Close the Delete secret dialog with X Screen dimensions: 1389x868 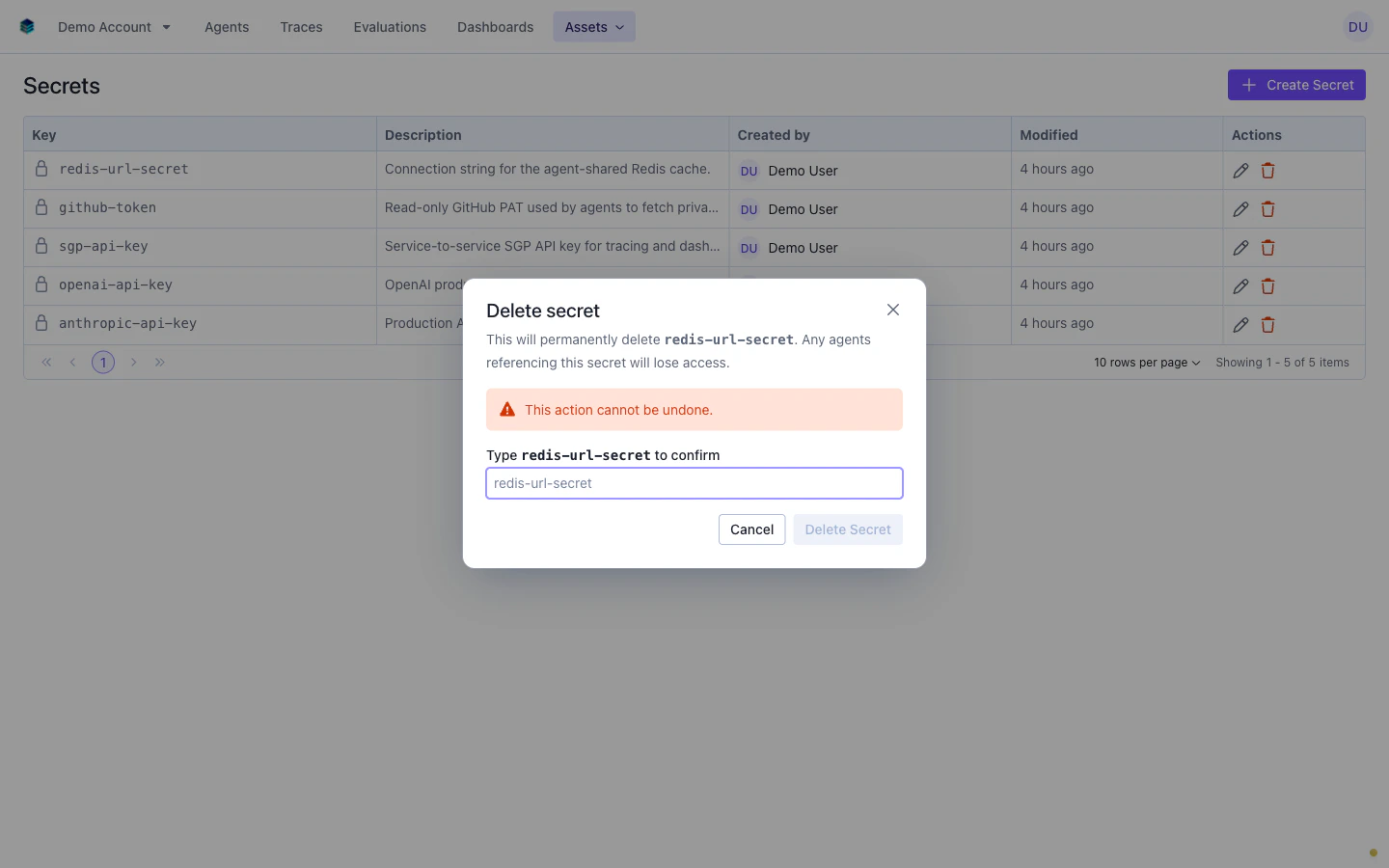(893, 310)
